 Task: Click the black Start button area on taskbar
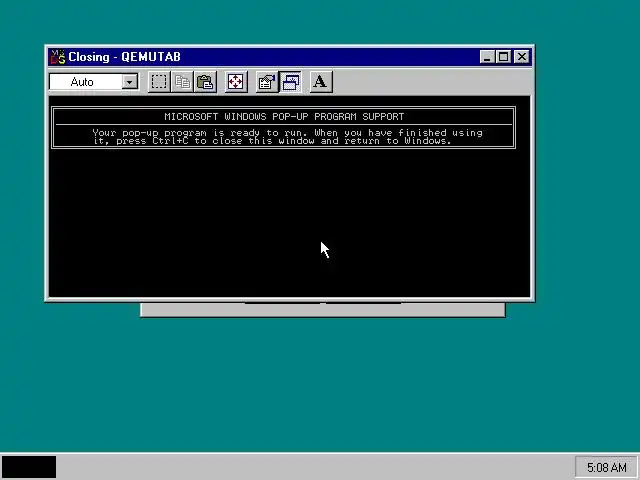(29, 467)
